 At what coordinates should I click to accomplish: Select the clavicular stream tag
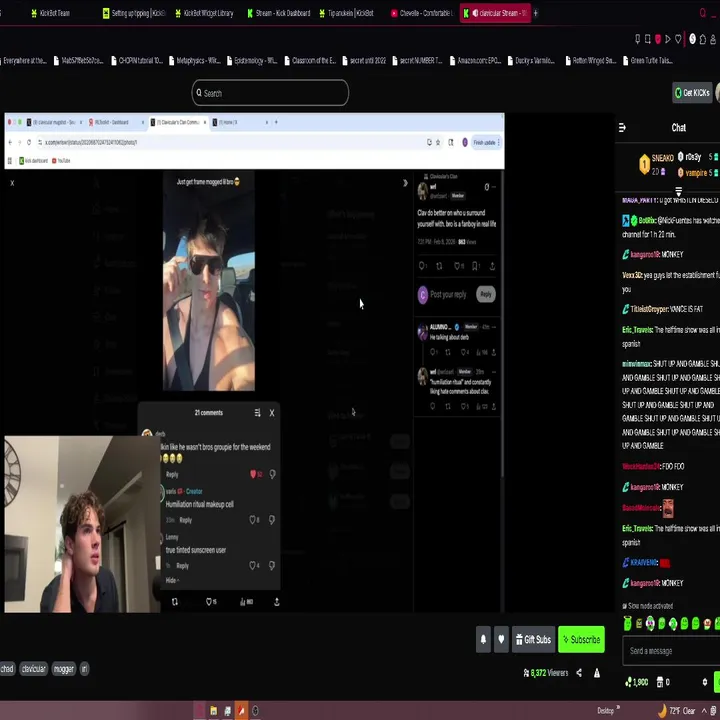(x=34, y=669)
